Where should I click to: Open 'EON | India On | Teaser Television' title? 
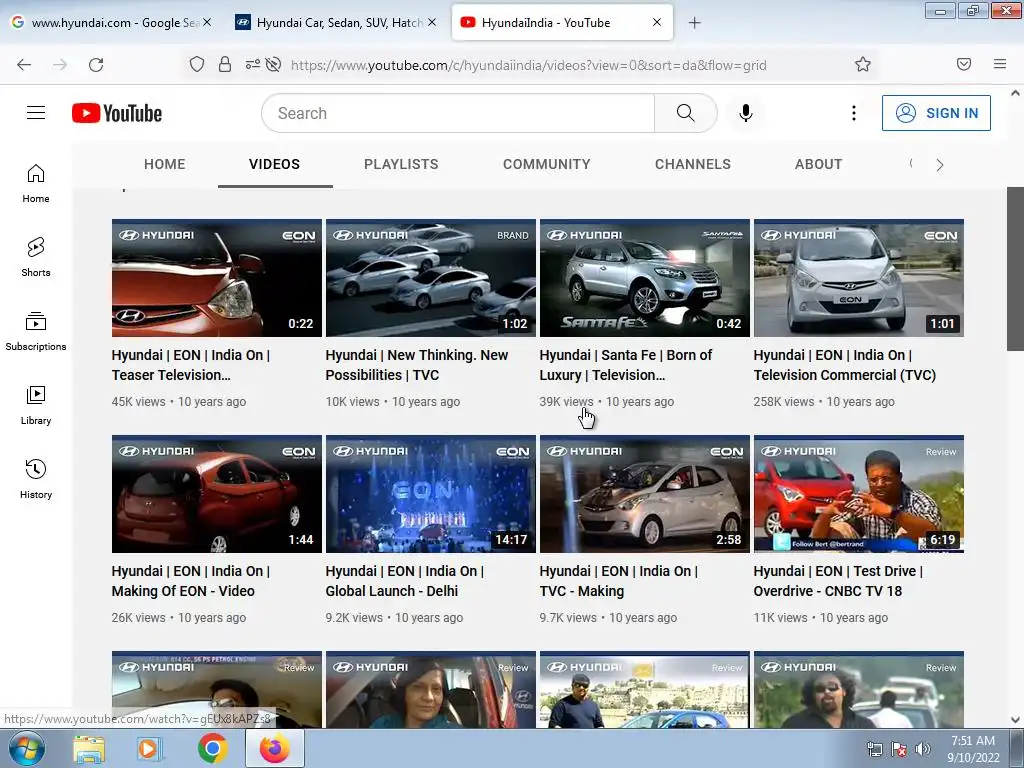191,365
